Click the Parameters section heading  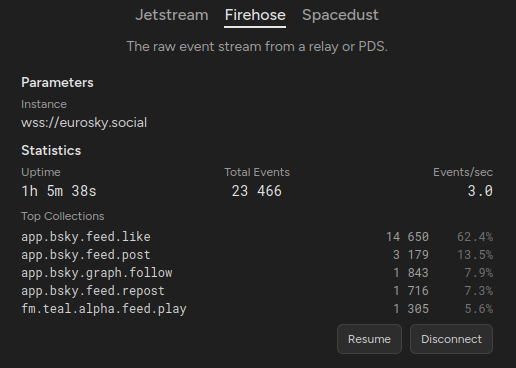point(57,83)
